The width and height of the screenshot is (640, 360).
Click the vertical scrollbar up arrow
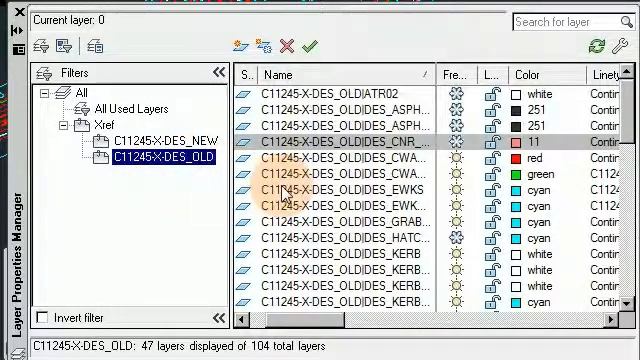coord(627,72)
